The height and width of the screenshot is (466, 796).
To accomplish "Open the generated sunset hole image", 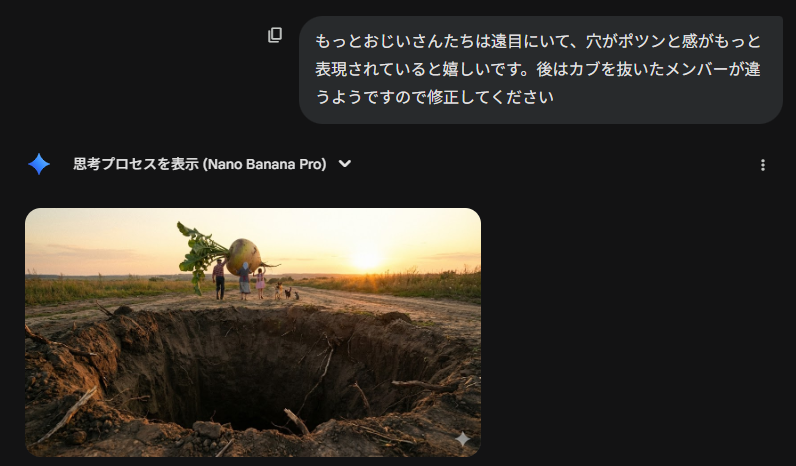I will [x=253, y=332].
